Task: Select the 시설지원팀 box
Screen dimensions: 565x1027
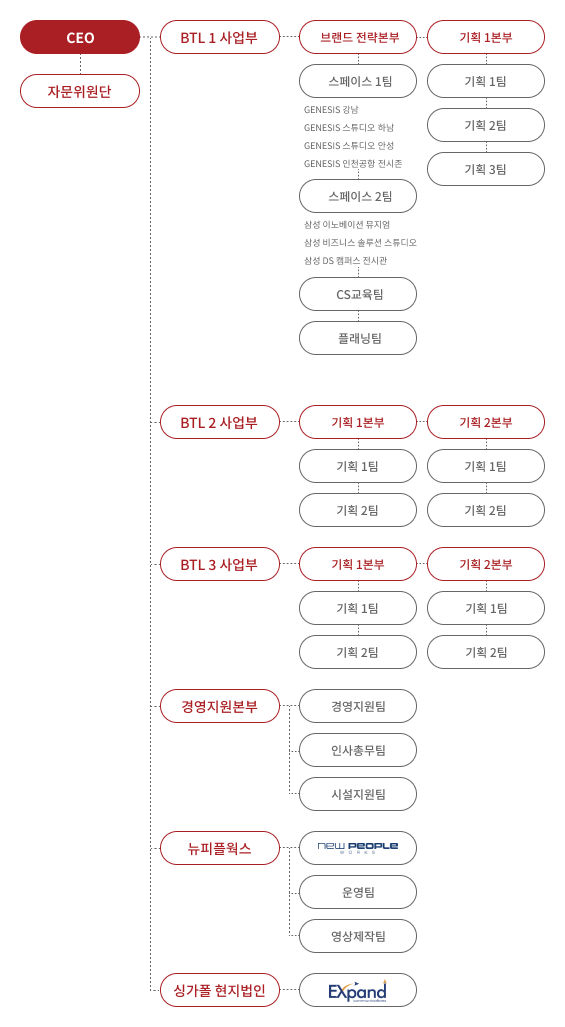Action: 357,794
